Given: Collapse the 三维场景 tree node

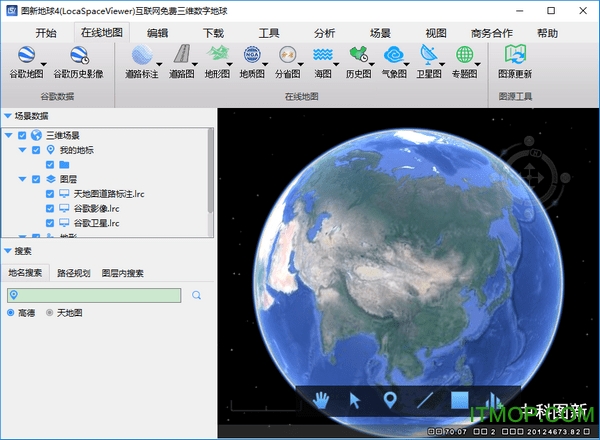Looking at the screenshot, I should click(x=8, y=135).
